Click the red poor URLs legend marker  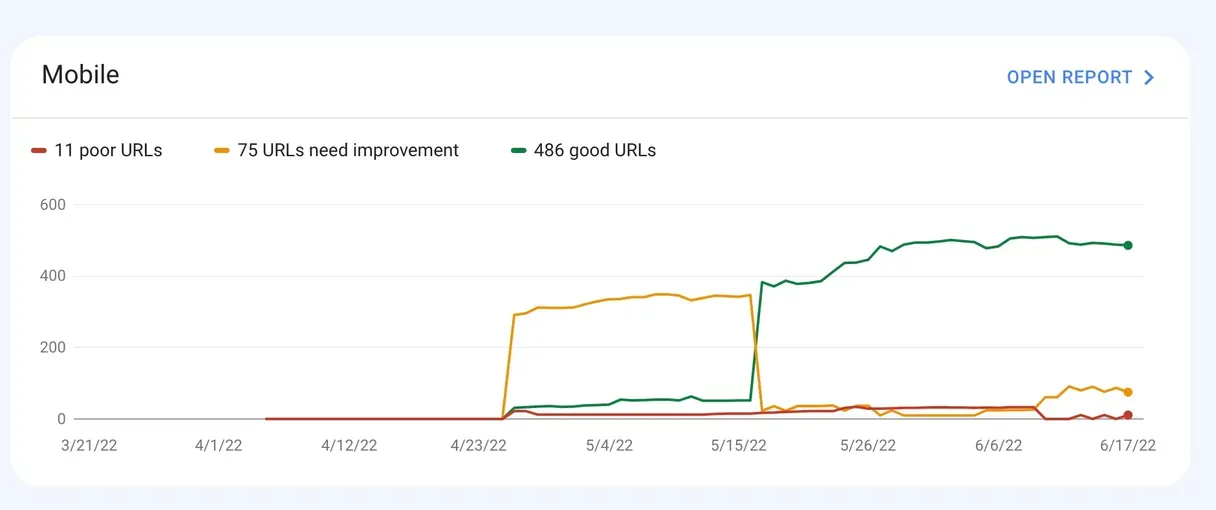(x=39, y=151)
